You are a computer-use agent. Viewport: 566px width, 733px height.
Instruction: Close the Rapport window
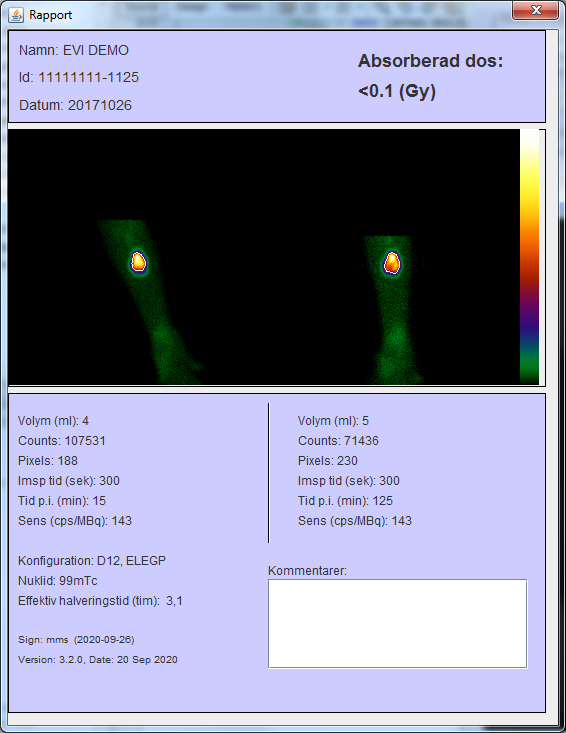click(536, 10)
